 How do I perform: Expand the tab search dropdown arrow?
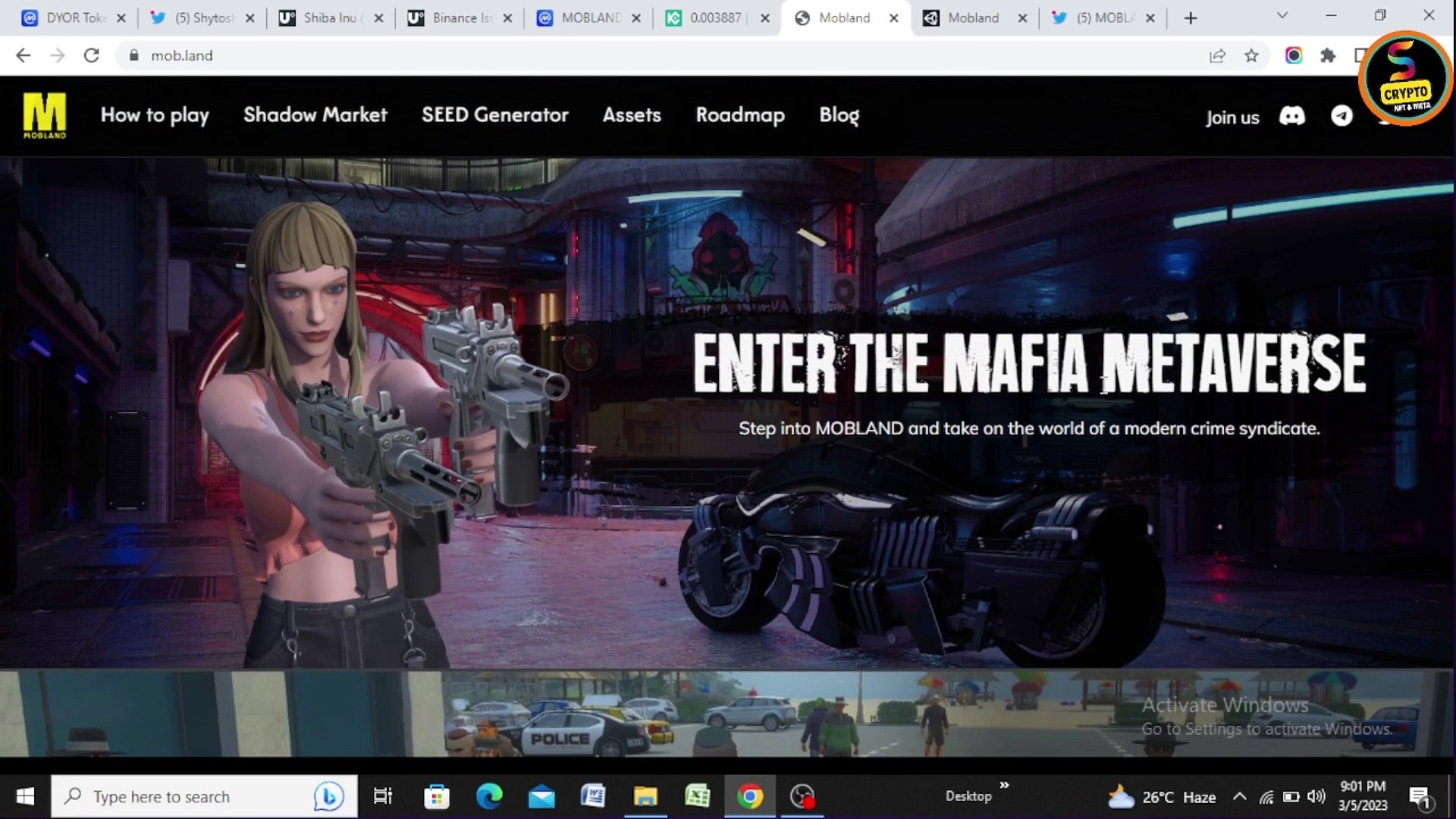1282,16
